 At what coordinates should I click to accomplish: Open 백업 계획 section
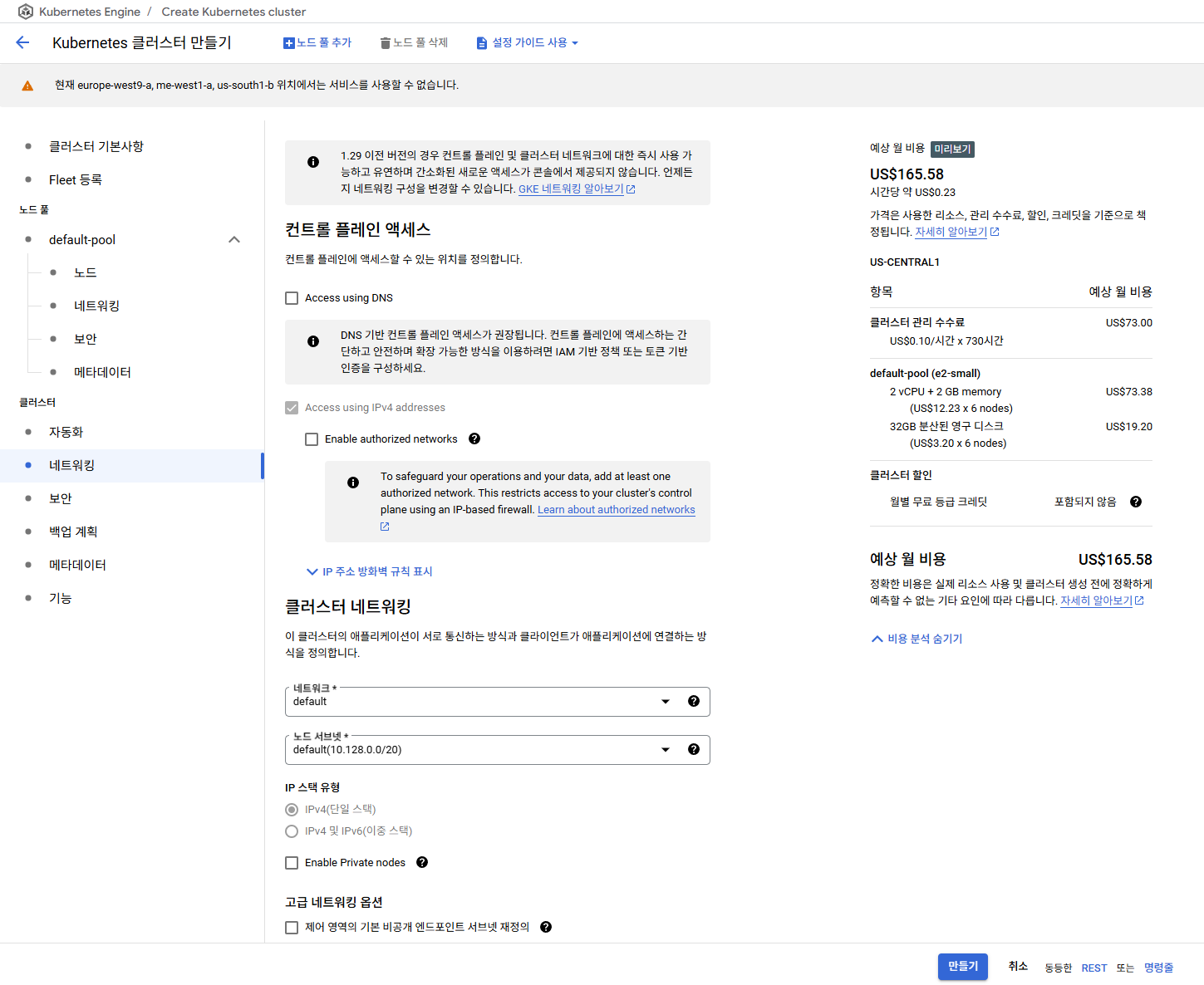coord(73,532)
